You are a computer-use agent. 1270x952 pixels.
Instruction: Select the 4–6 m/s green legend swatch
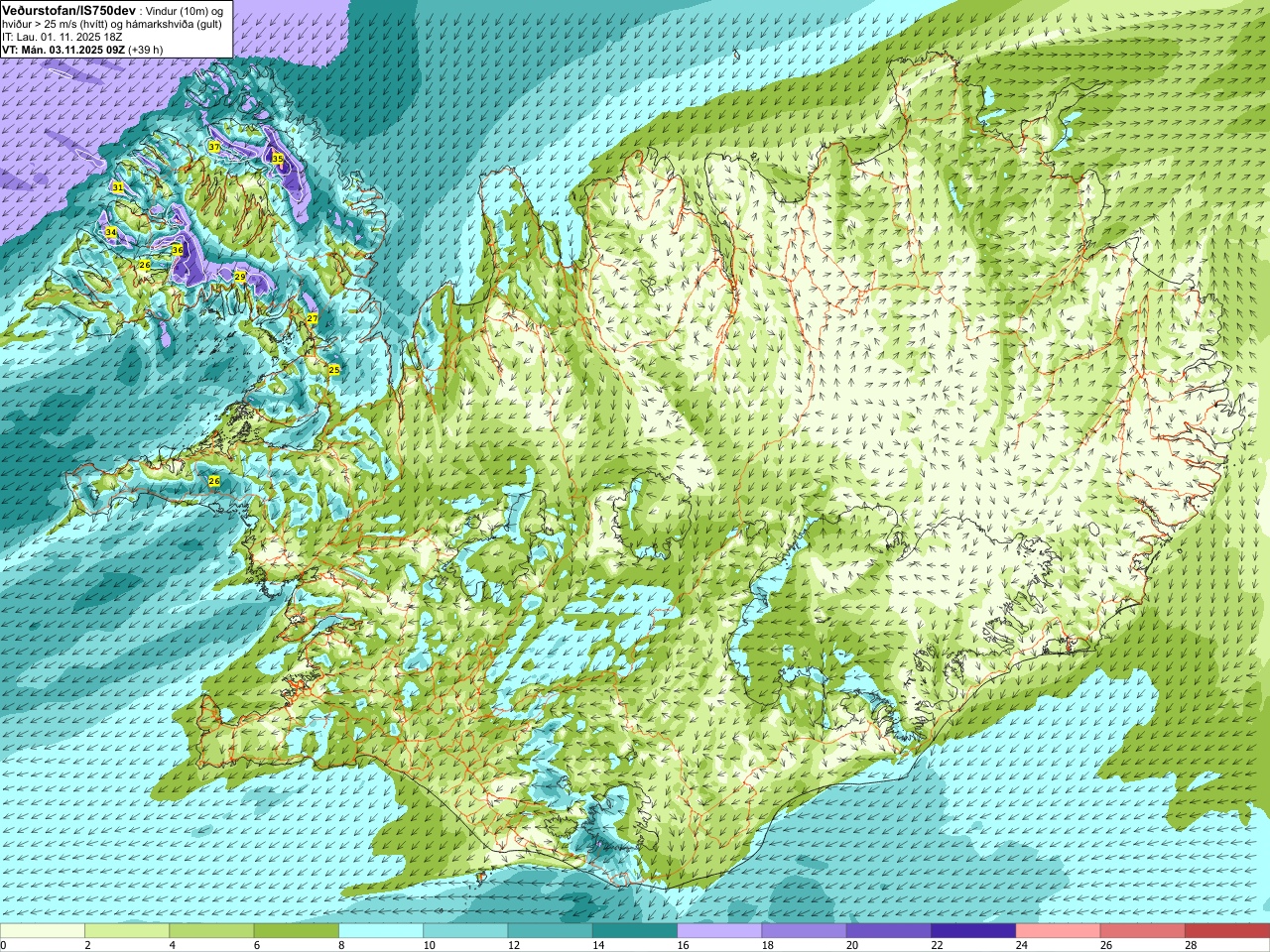(x=211, y=931)
